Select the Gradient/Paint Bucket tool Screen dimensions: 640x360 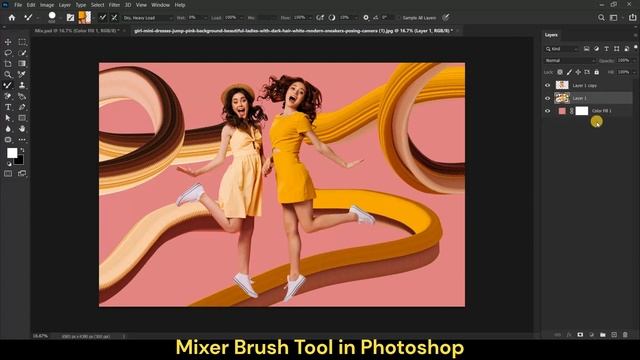click(x=22, y=96)
